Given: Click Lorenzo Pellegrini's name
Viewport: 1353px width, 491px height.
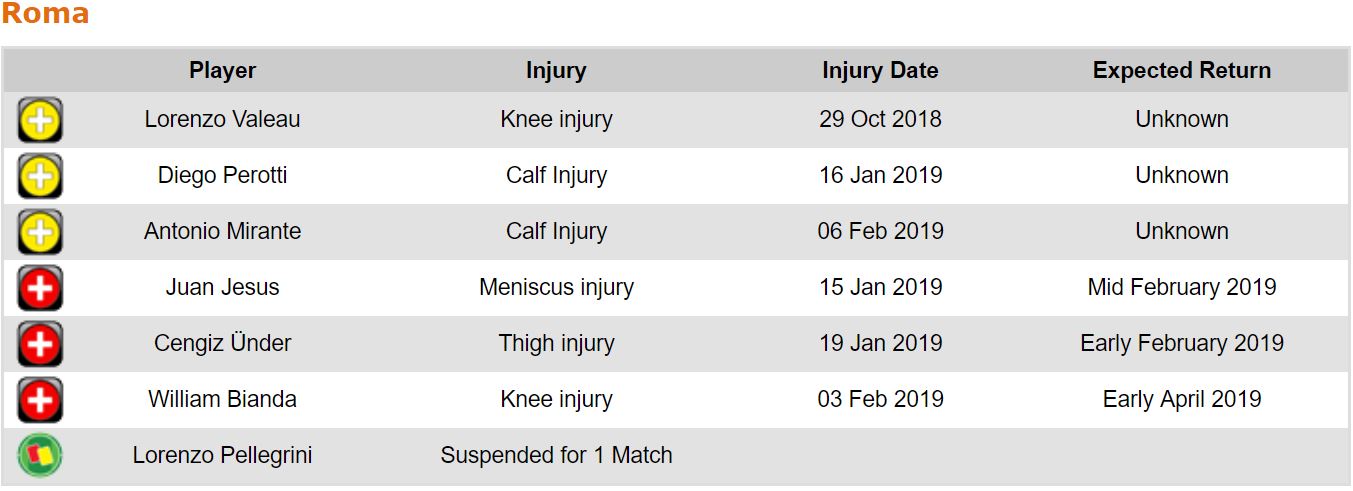Looking at the screenshot, I should point(222,455).
